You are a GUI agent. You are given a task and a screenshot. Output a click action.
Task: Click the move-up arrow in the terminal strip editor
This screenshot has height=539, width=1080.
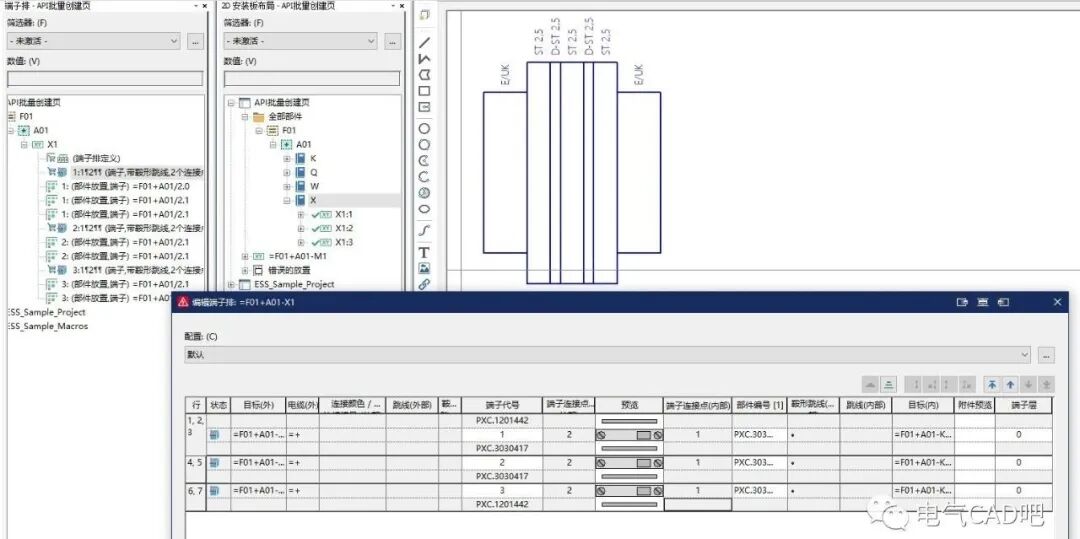1010,384
